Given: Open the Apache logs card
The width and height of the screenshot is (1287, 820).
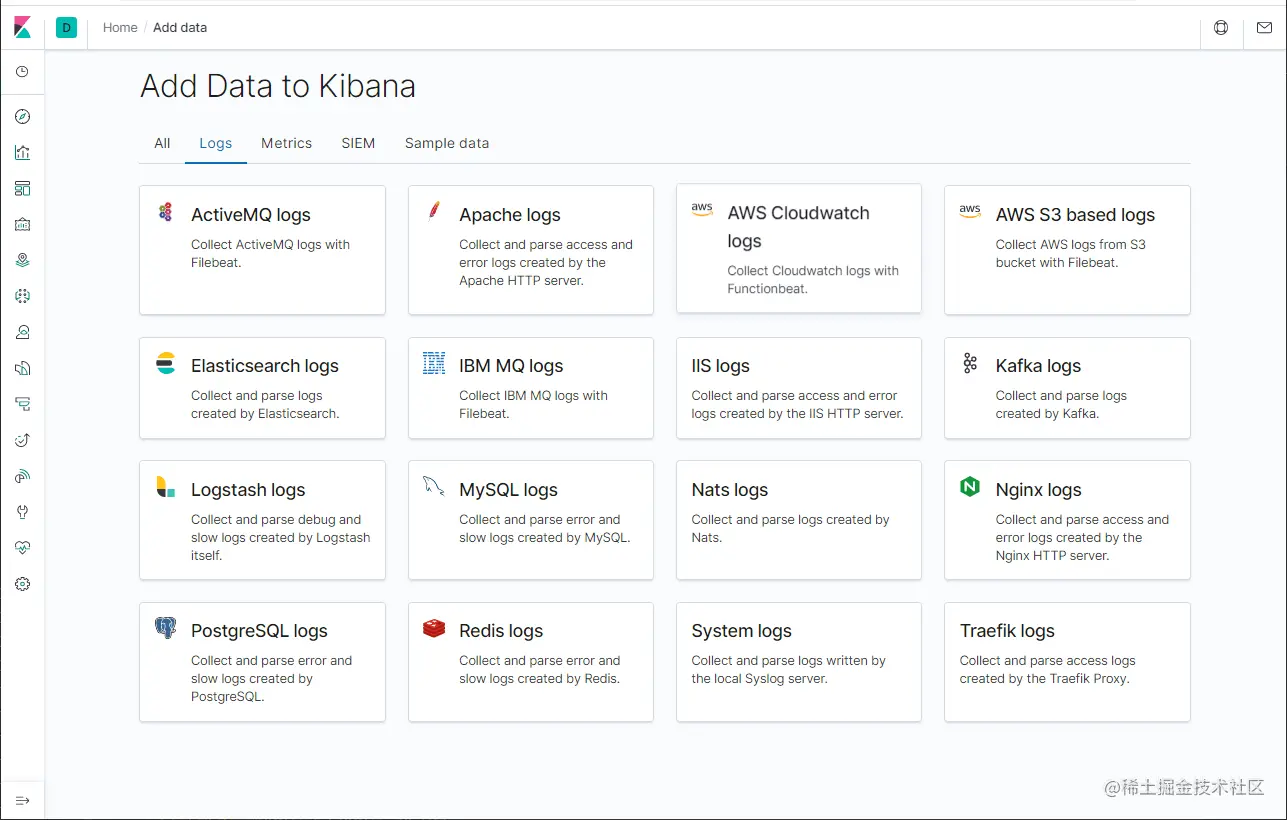Looking at the screenshot, I should click(530, 250).
